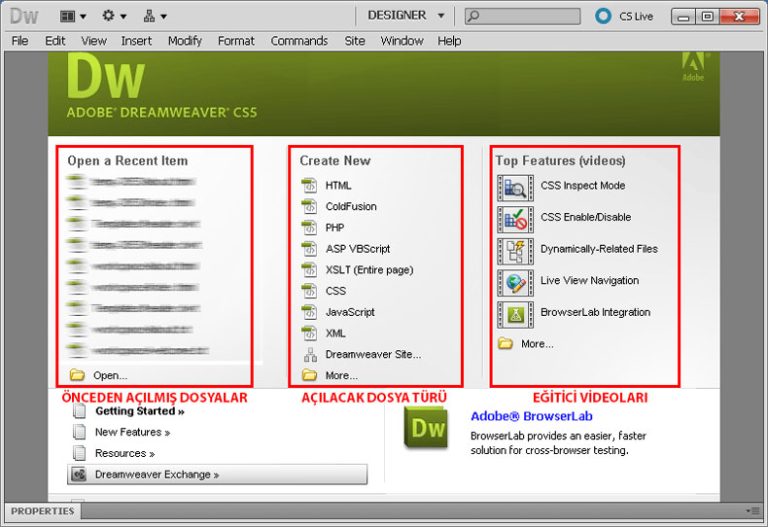Click the Adobe logo in welcome banner

point(693,67)
